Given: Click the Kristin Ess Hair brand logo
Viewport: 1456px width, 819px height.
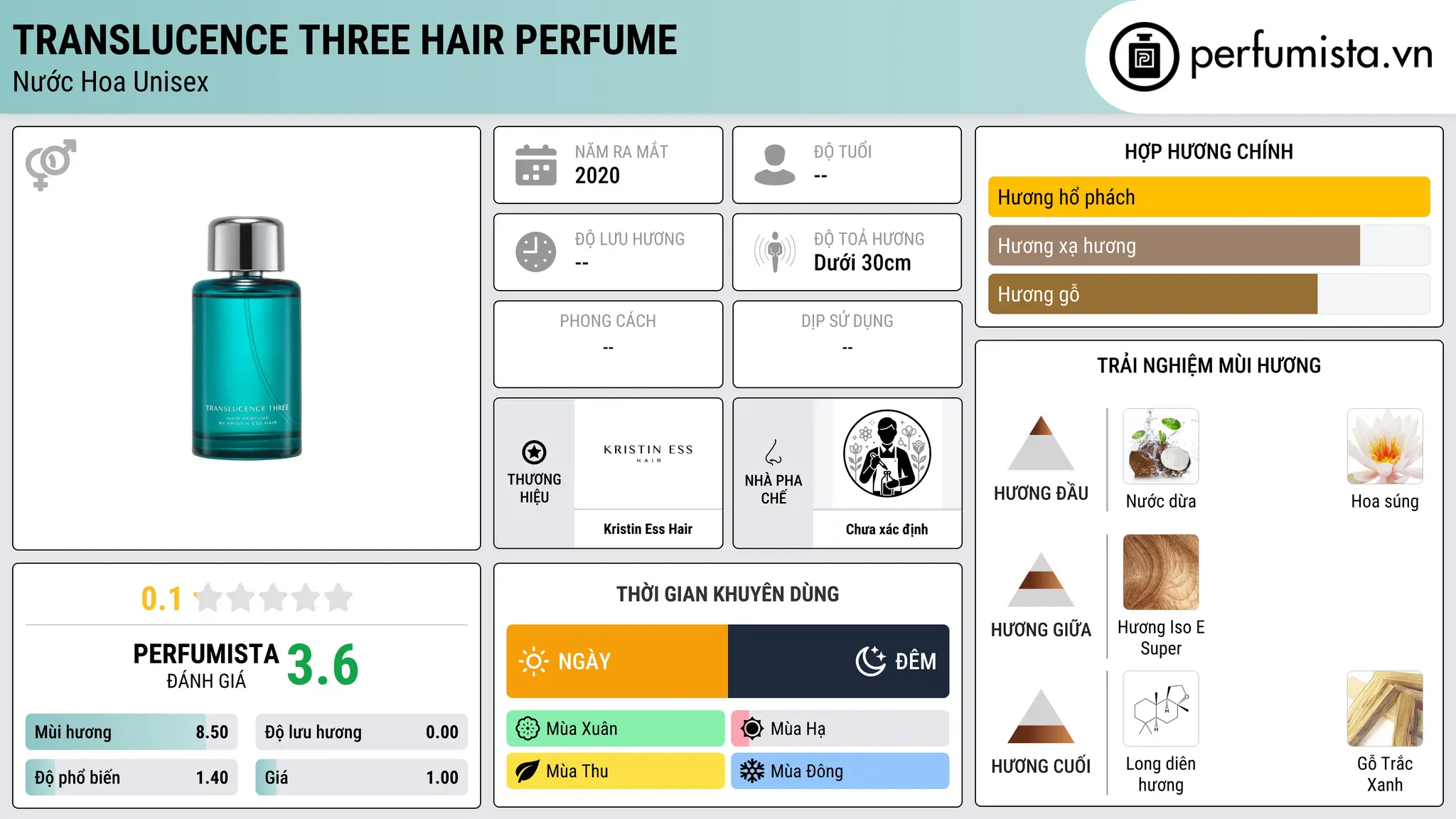Looking at the screenshot, I should (648, 454).
